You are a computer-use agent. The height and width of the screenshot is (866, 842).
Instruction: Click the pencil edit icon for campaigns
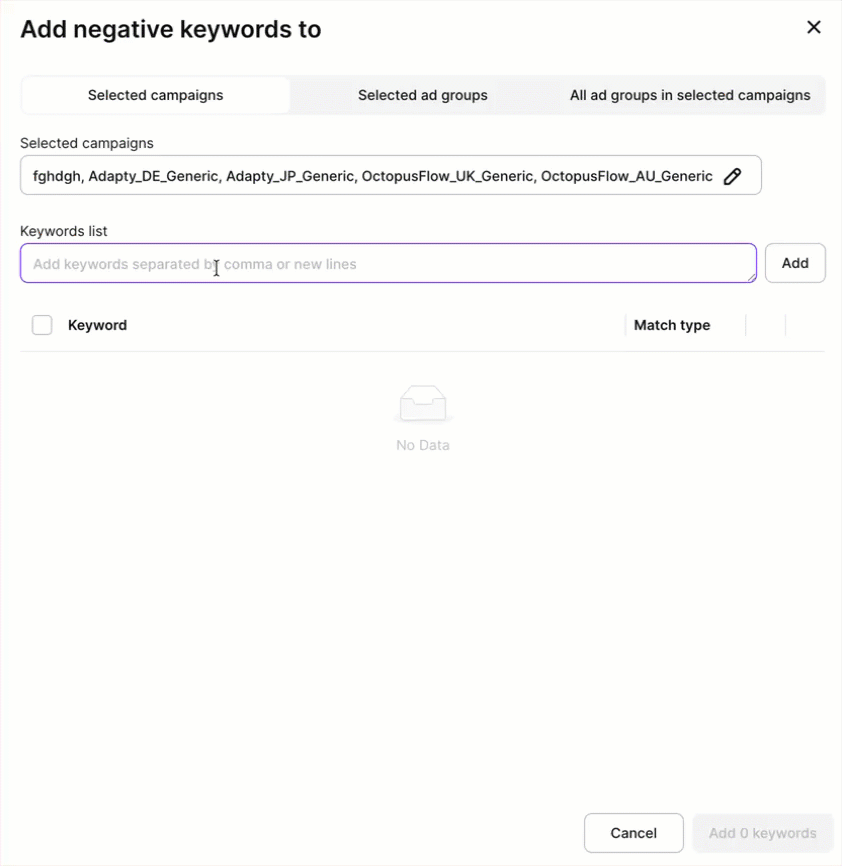(x=732, y=176)
